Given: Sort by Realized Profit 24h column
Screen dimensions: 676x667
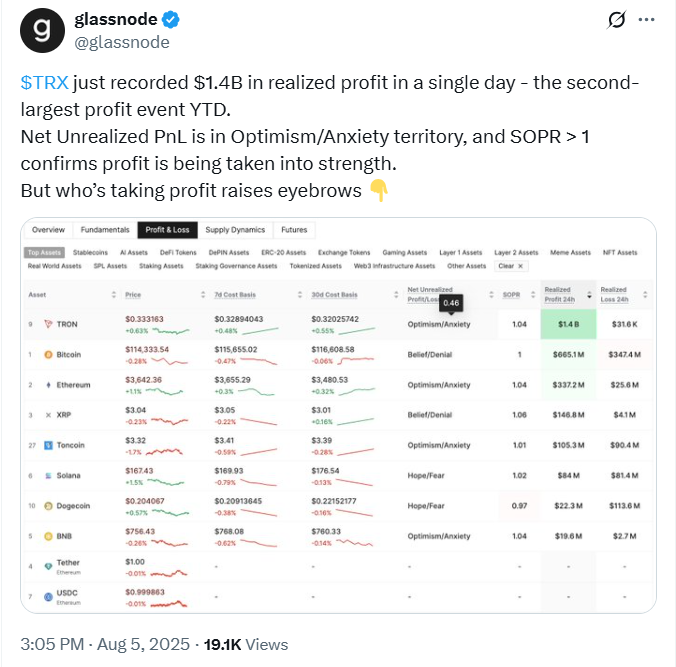Looking at the screenshot, I should (590, 295).
